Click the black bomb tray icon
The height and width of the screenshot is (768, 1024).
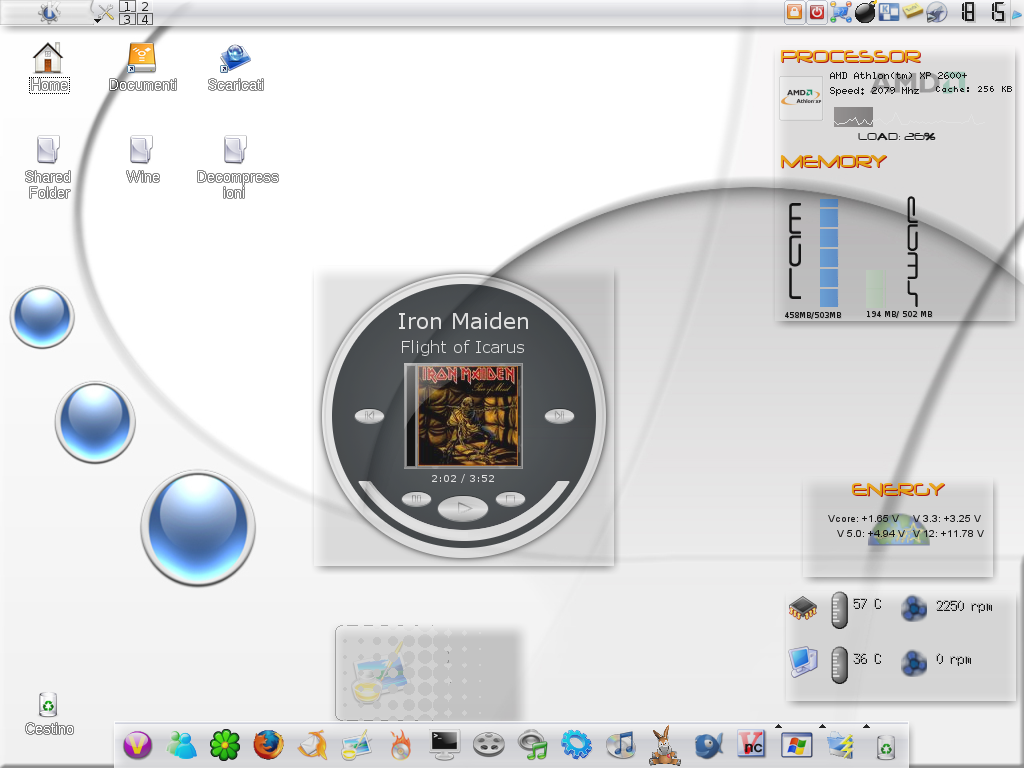point(865,12)
